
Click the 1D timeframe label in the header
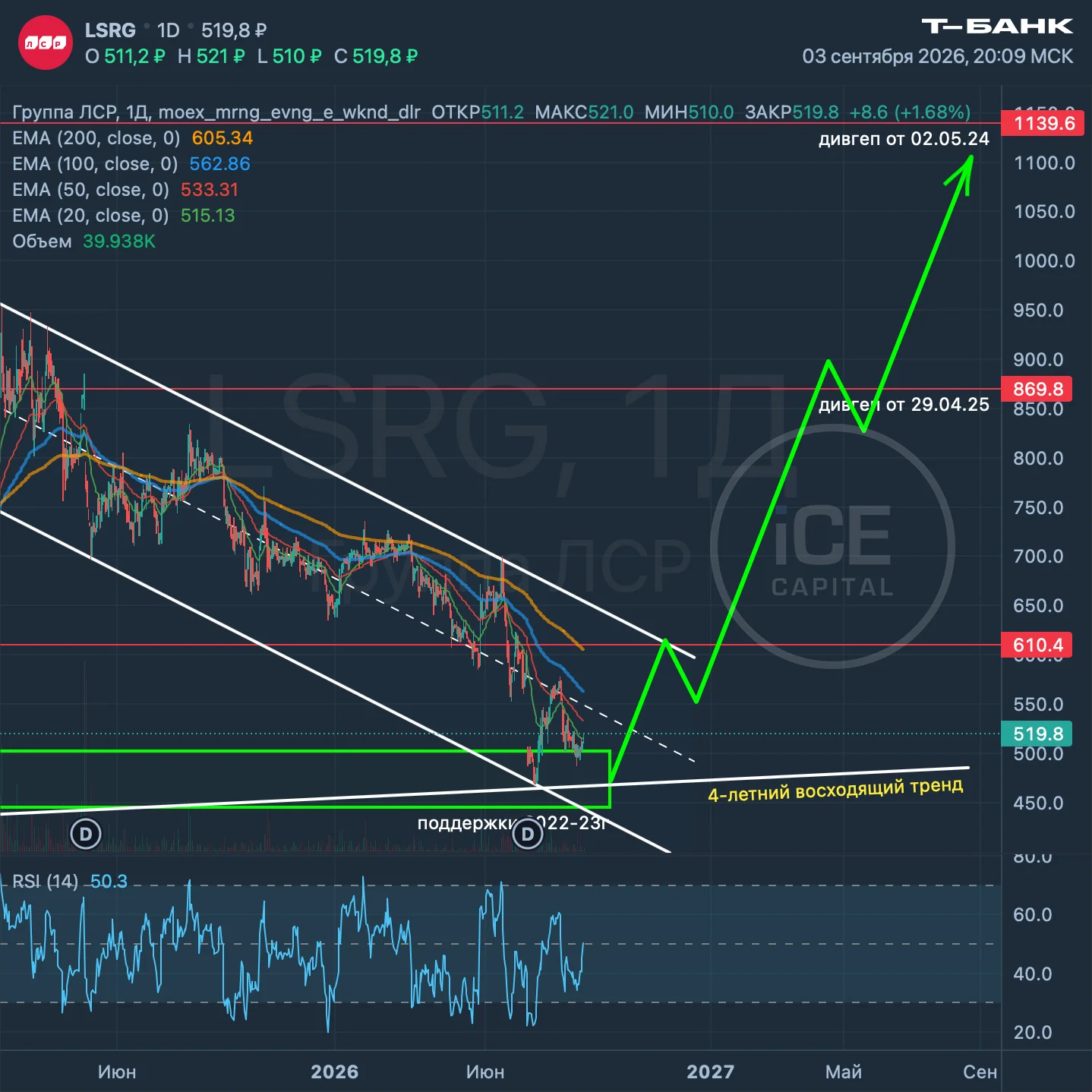[168, 30]
